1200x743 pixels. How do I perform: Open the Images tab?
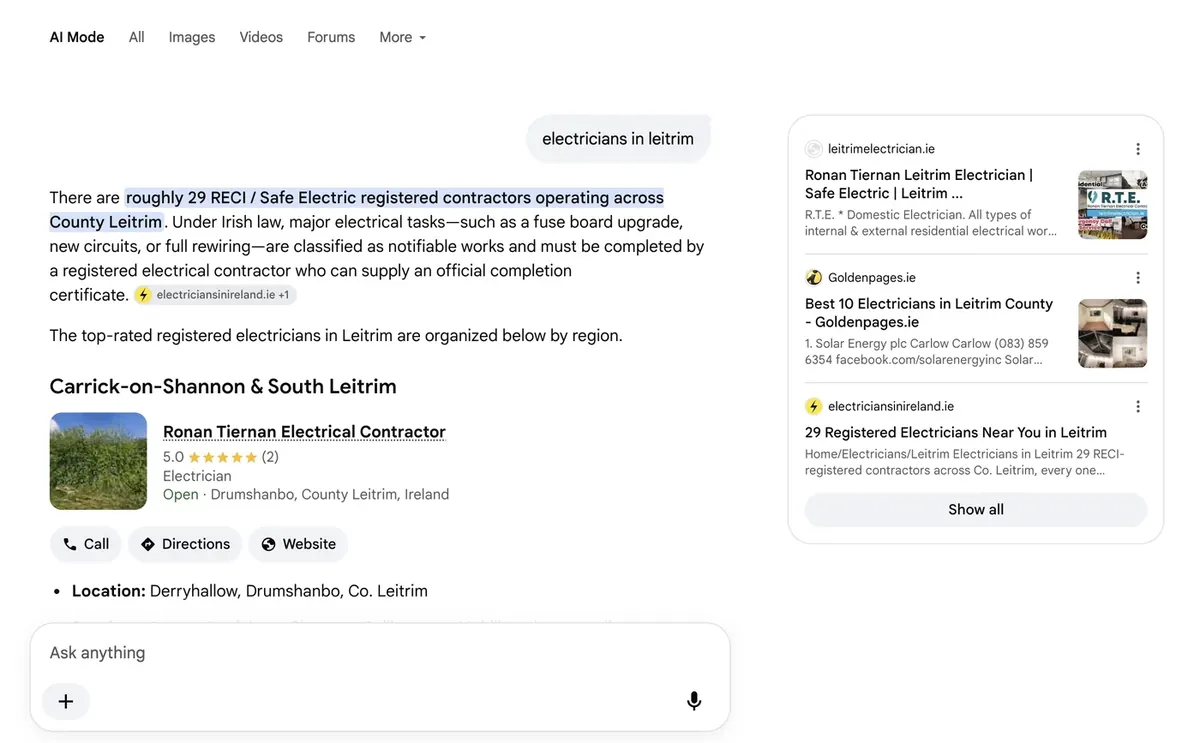[x=192, y=37]
